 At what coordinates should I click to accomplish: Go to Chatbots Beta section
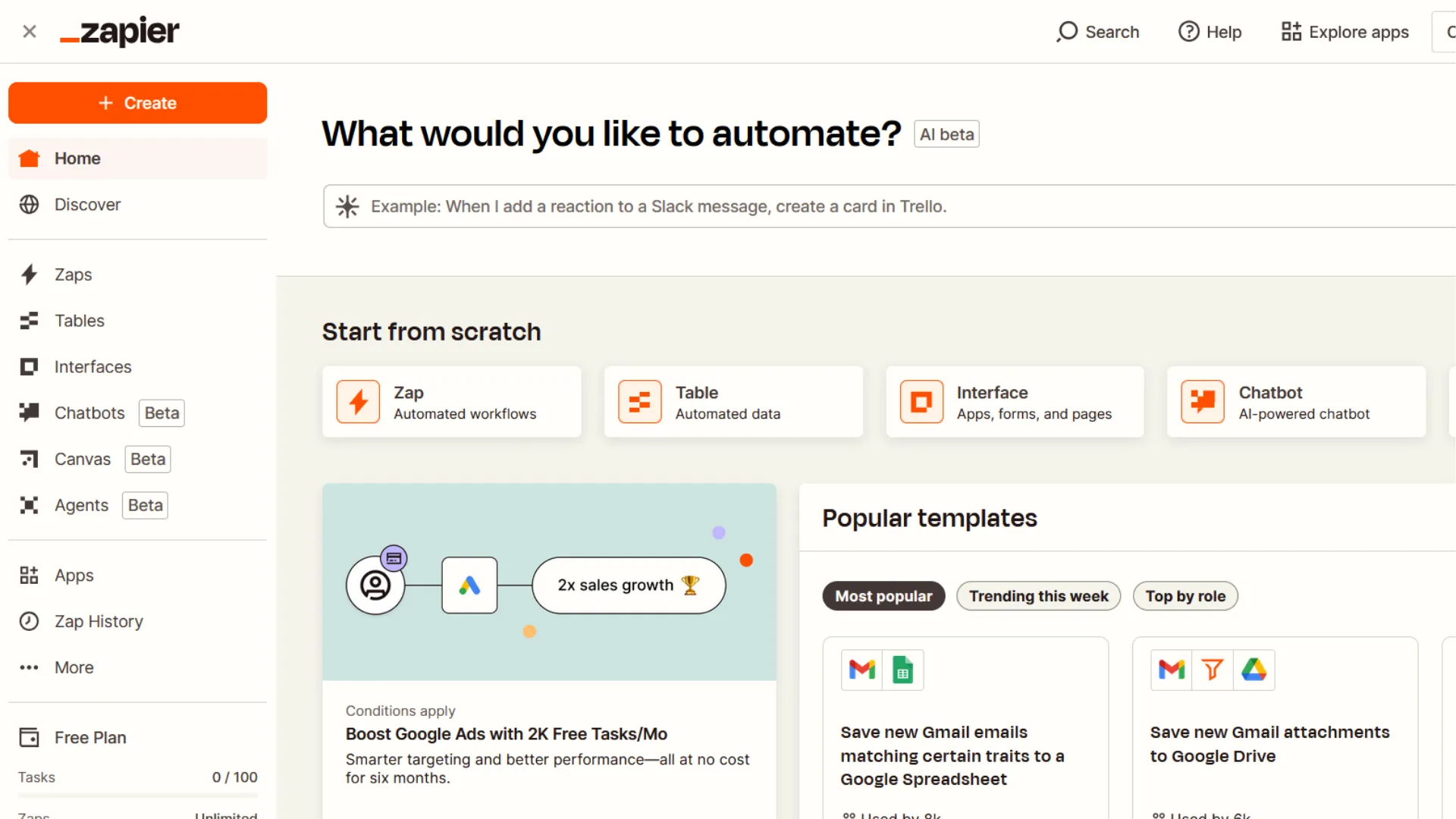pos(89,413)
